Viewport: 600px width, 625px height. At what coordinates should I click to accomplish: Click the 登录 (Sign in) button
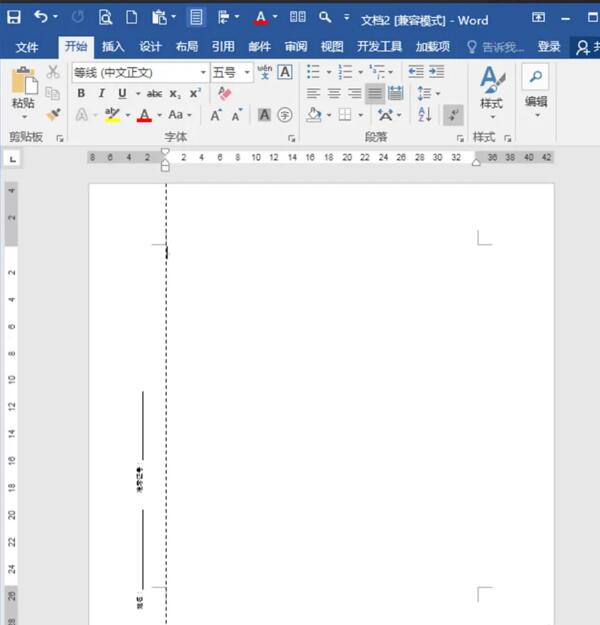coord(549,47)
